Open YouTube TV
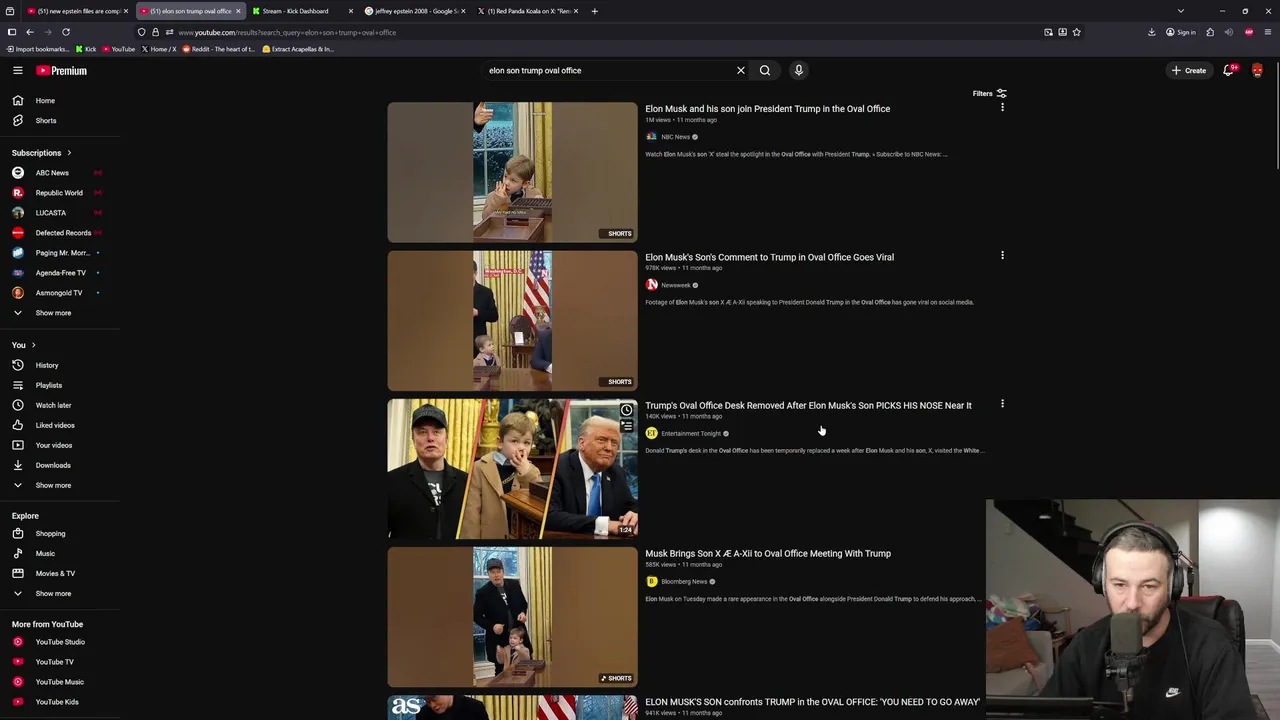1280x720 pixels. click(54, 661)
